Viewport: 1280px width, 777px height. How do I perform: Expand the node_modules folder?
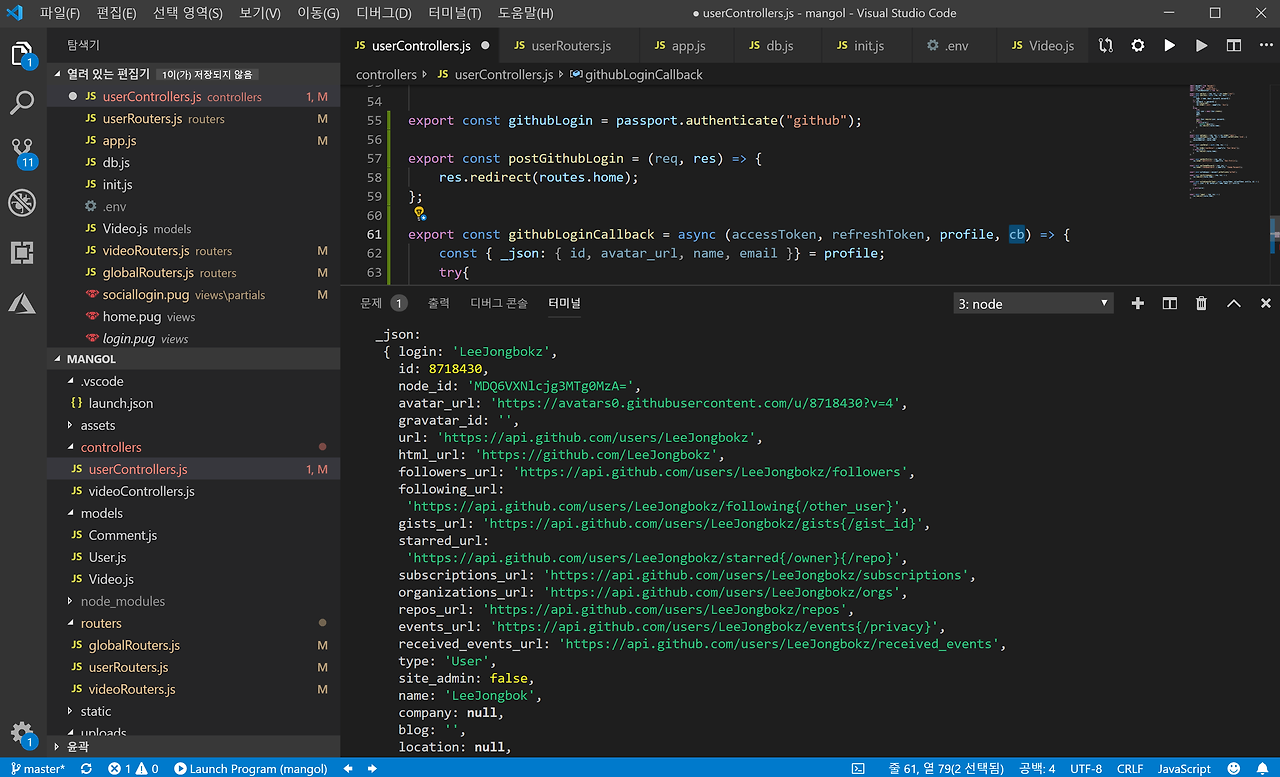pos(122,601)
